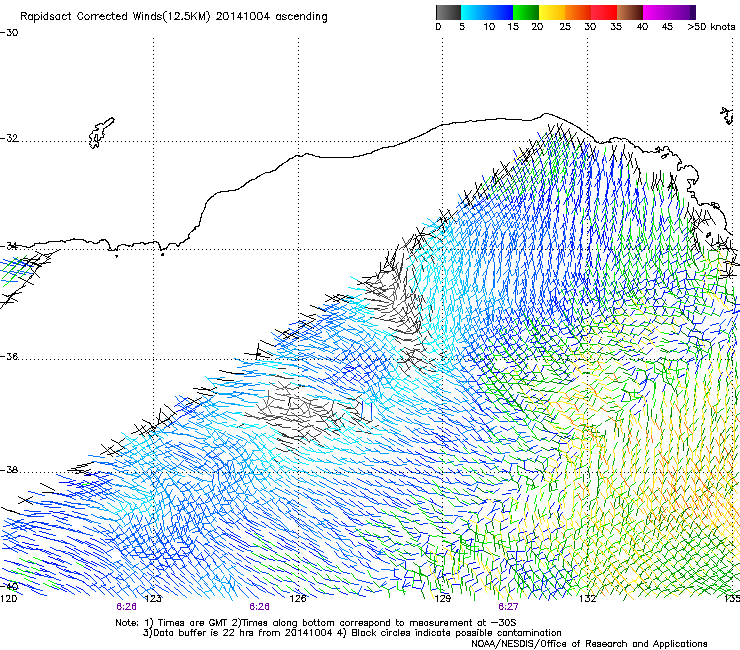Click the purple time label '6:27'
The width and height of the screenshot is (740, 650).
point(508,607)
